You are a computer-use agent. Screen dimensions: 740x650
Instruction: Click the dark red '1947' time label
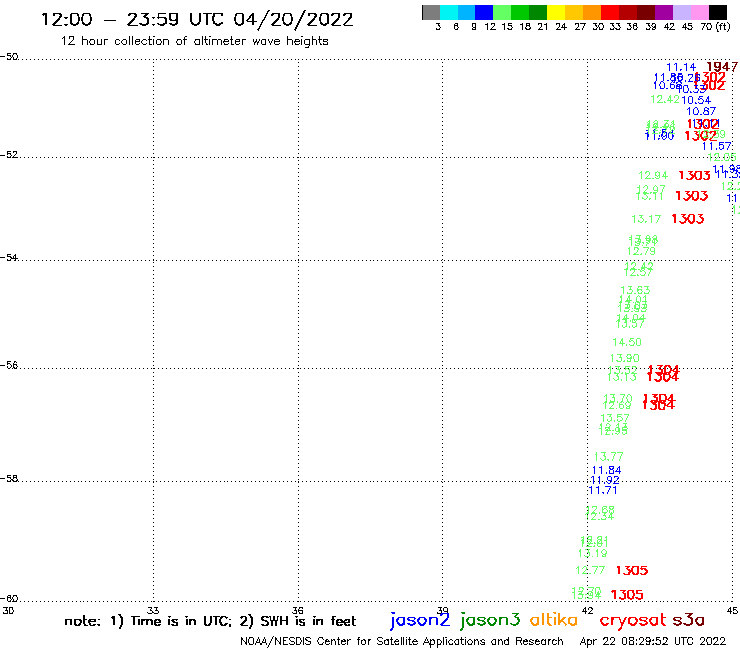[x=722, y=67]
